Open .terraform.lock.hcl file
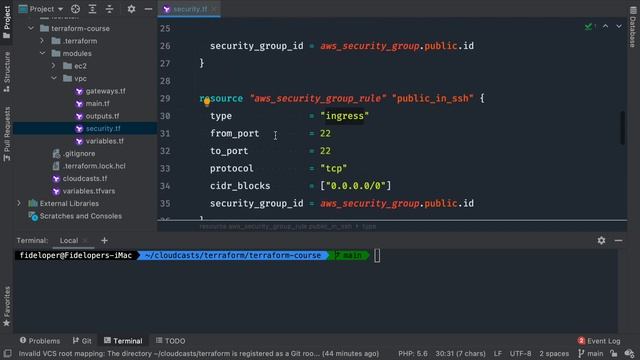 tap(94, 166)
